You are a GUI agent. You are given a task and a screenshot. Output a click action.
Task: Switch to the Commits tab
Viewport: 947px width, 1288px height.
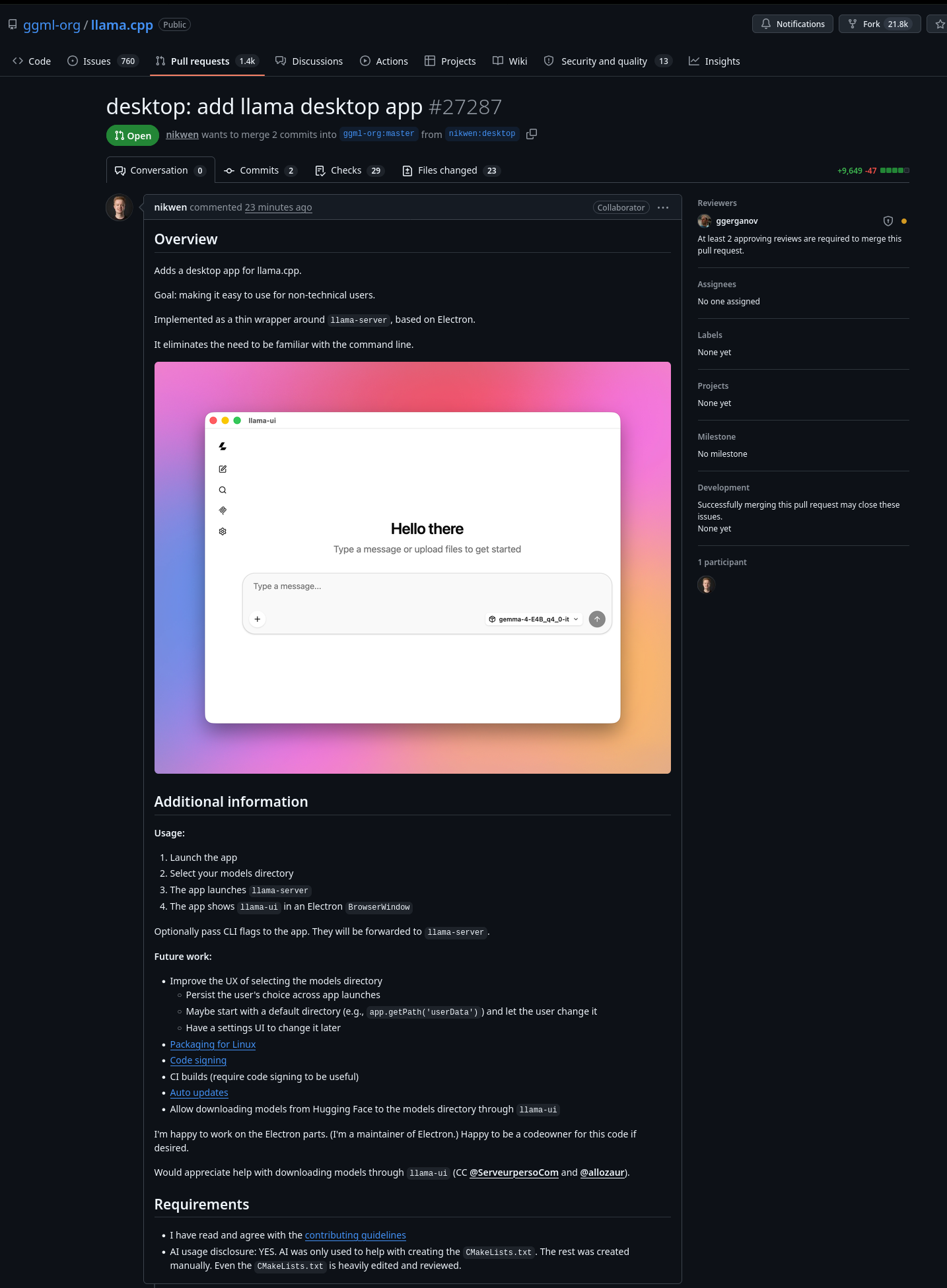pos(260,170)
